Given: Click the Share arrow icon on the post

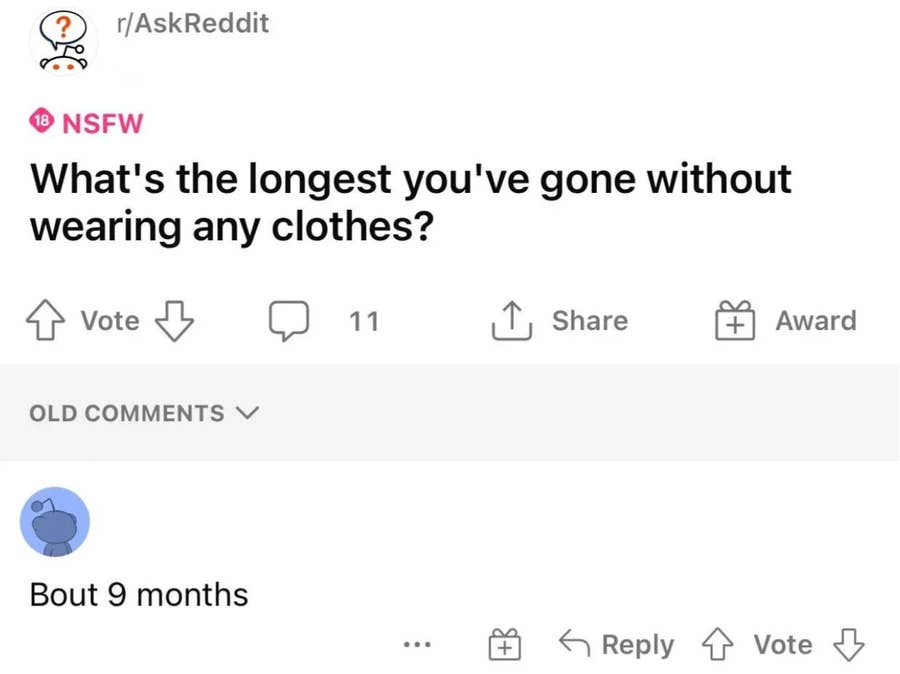Looking at the screenshot, I should click(x=511, y=320).
